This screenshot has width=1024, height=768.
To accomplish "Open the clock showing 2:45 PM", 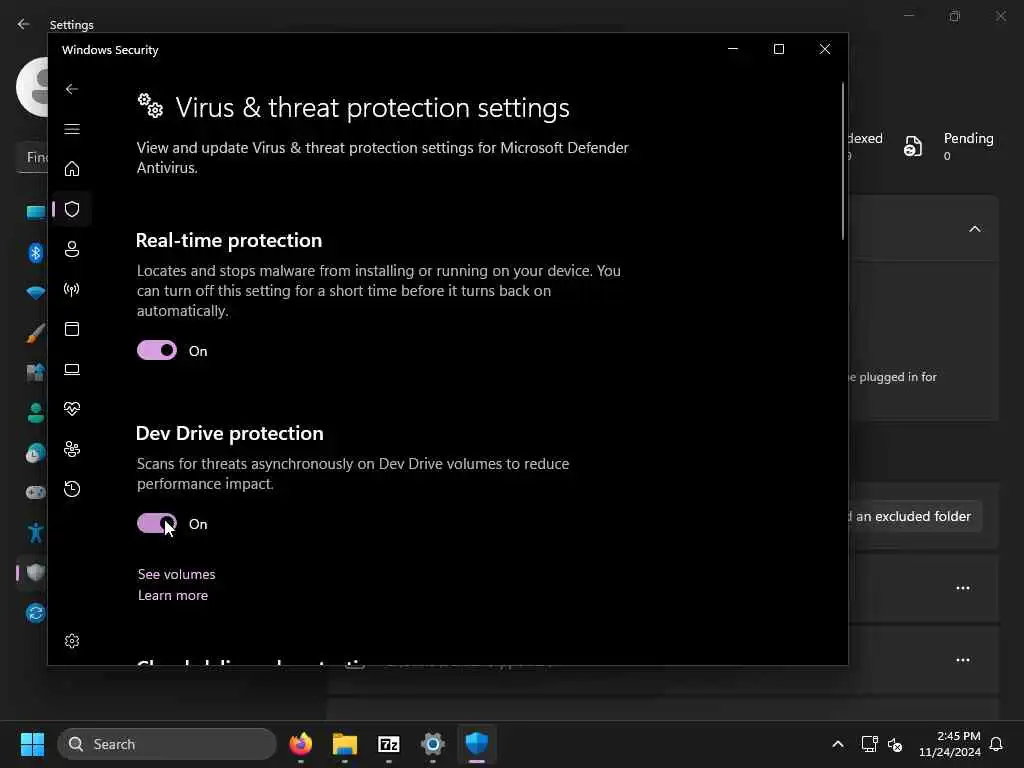I will [950, 744].
